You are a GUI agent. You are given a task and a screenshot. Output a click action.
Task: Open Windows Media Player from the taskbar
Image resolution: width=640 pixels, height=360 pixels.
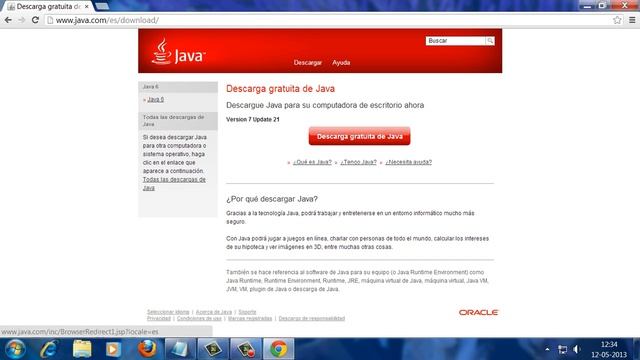pos(113,349)
